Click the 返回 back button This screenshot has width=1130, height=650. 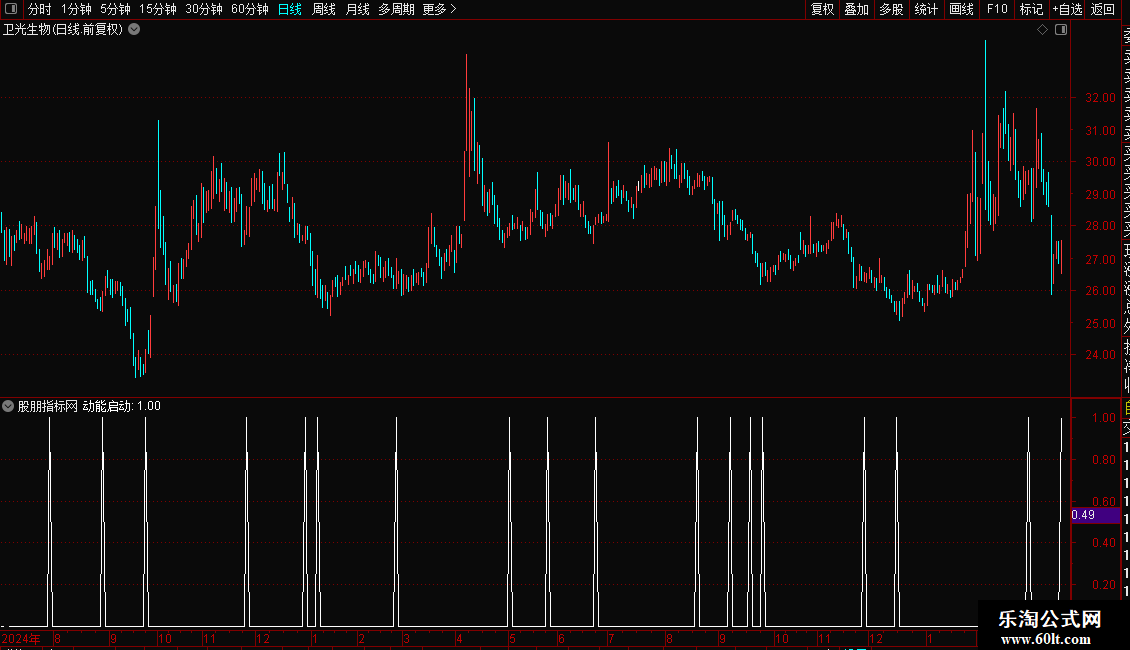click(x=1103, y=9)
